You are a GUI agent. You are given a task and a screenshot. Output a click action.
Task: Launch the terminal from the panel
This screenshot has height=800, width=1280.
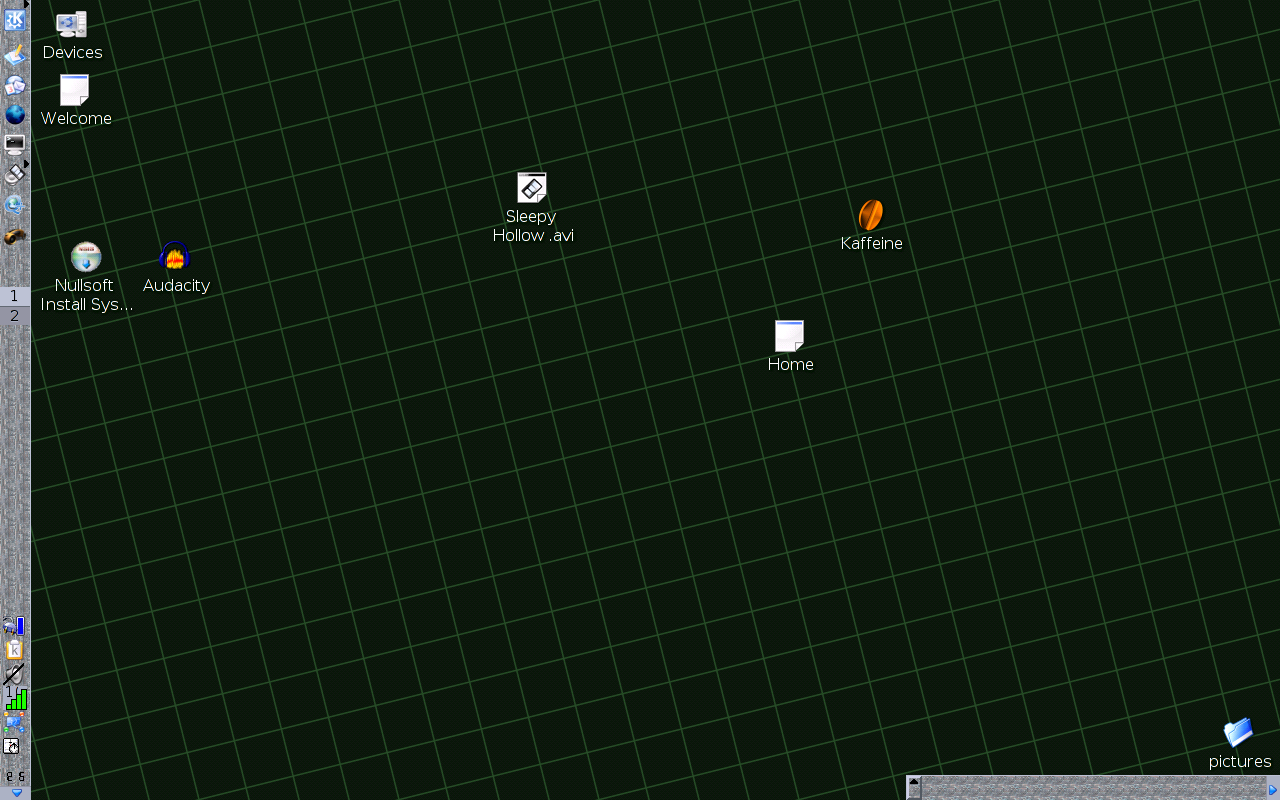tap(15, 145)
